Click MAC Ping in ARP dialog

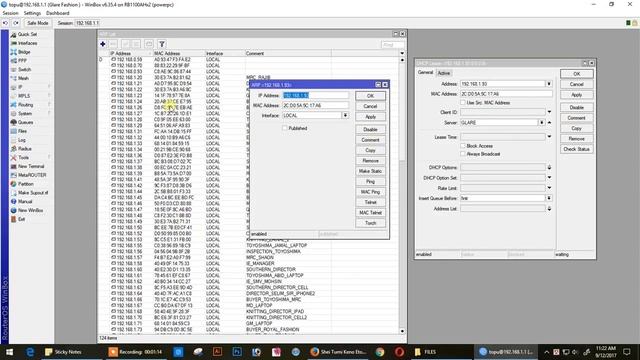tap(370, 192)
